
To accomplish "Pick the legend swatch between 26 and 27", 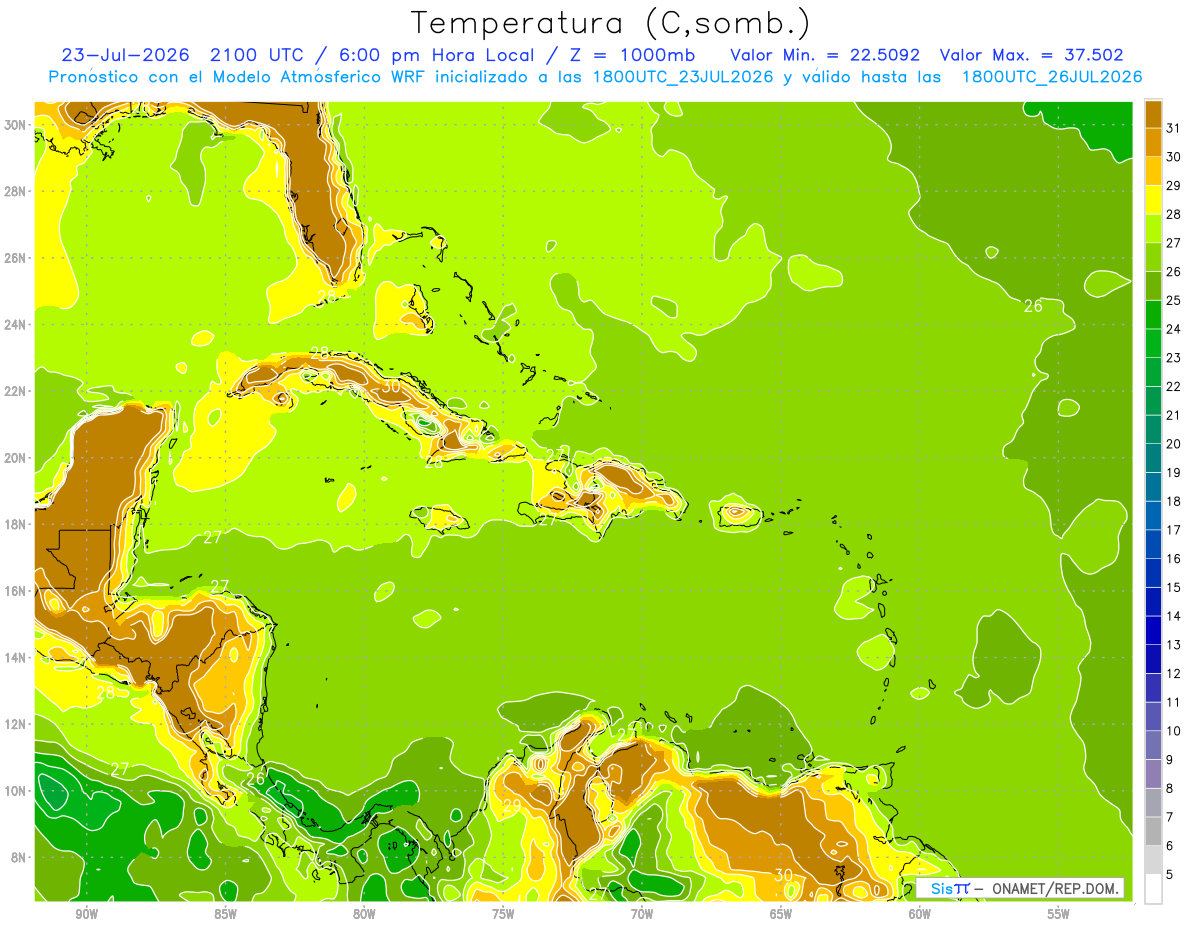I will pyautogui.click(x=1154, y=257).
